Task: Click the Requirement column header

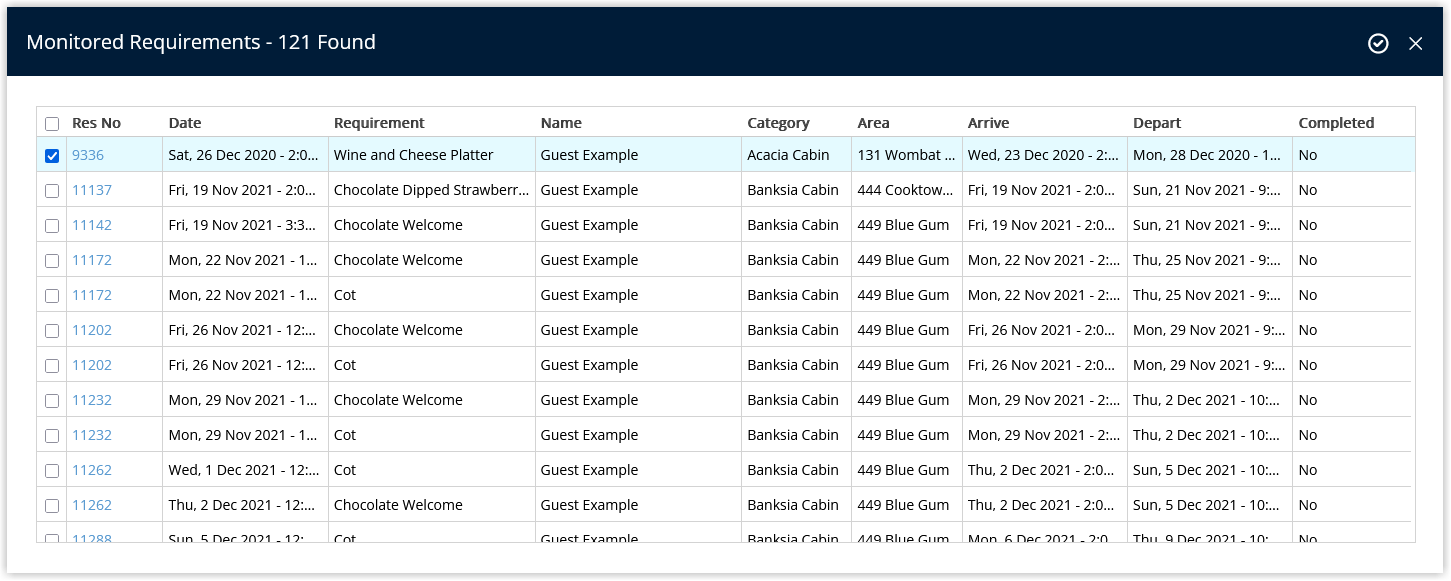Action: pos(379,123)
